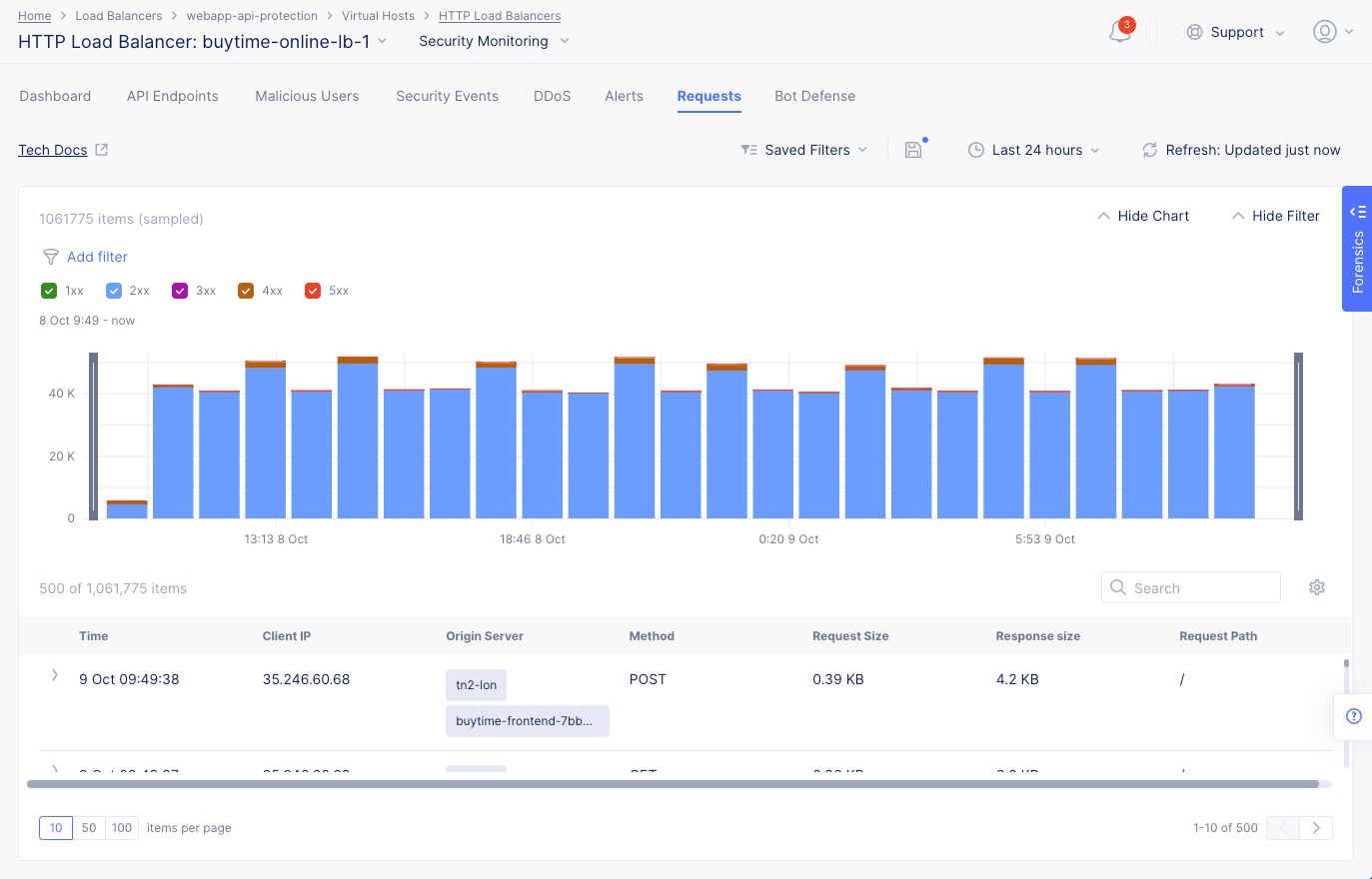Toggle the 4xx status code checkbox
This screenshot has width=1372, height=879.
(x=246, y=291)
